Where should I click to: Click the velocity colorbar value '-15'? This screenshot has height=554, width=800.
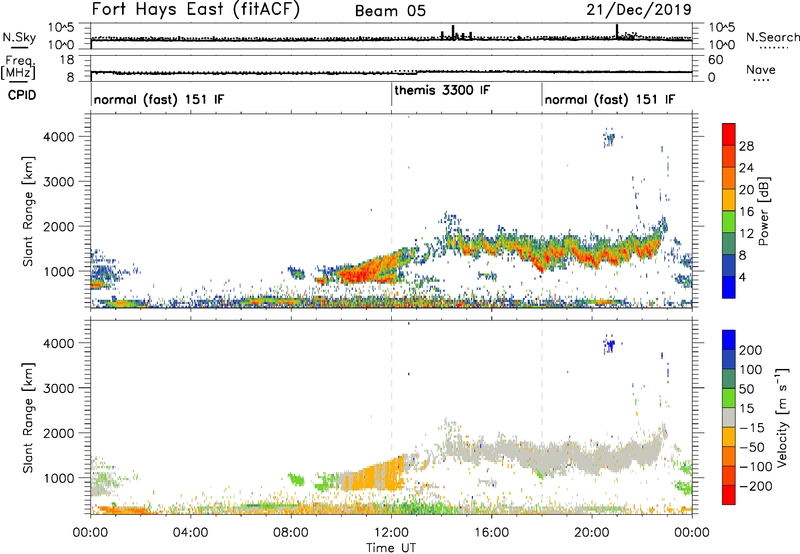click(x=752, y=427)
